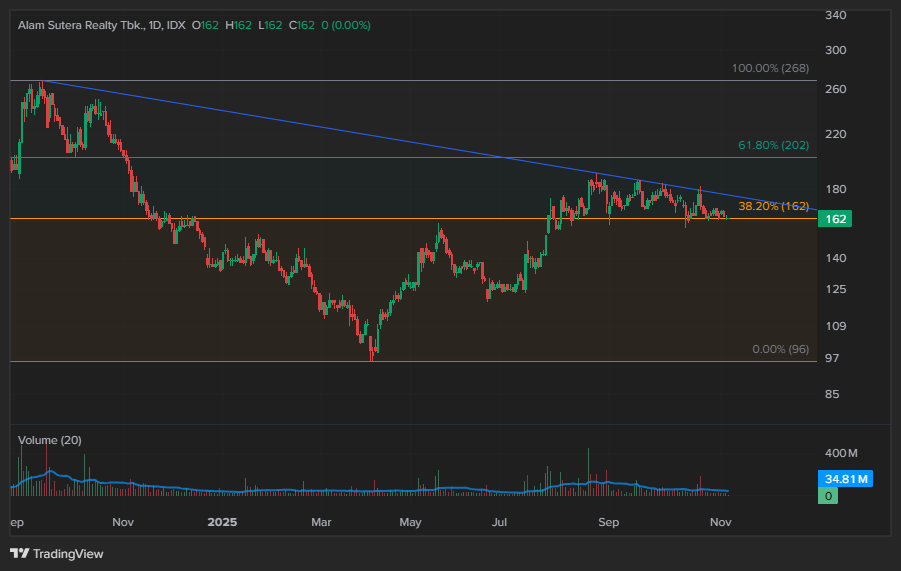Click the green 162 current price tag
This screenshot has height=571, width=901.
837,219
